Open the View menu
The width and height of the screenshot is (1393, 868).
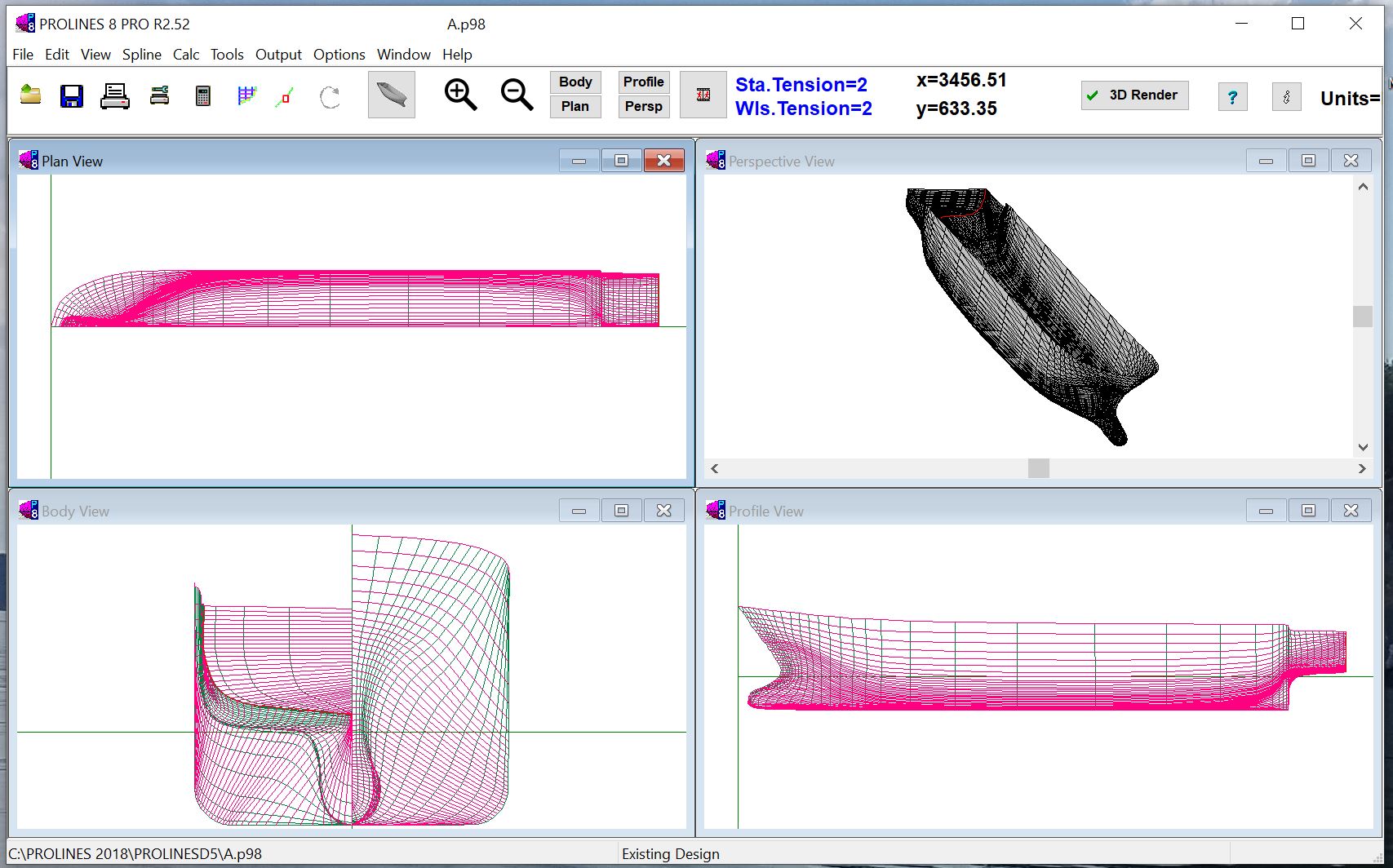coord(95,55)
